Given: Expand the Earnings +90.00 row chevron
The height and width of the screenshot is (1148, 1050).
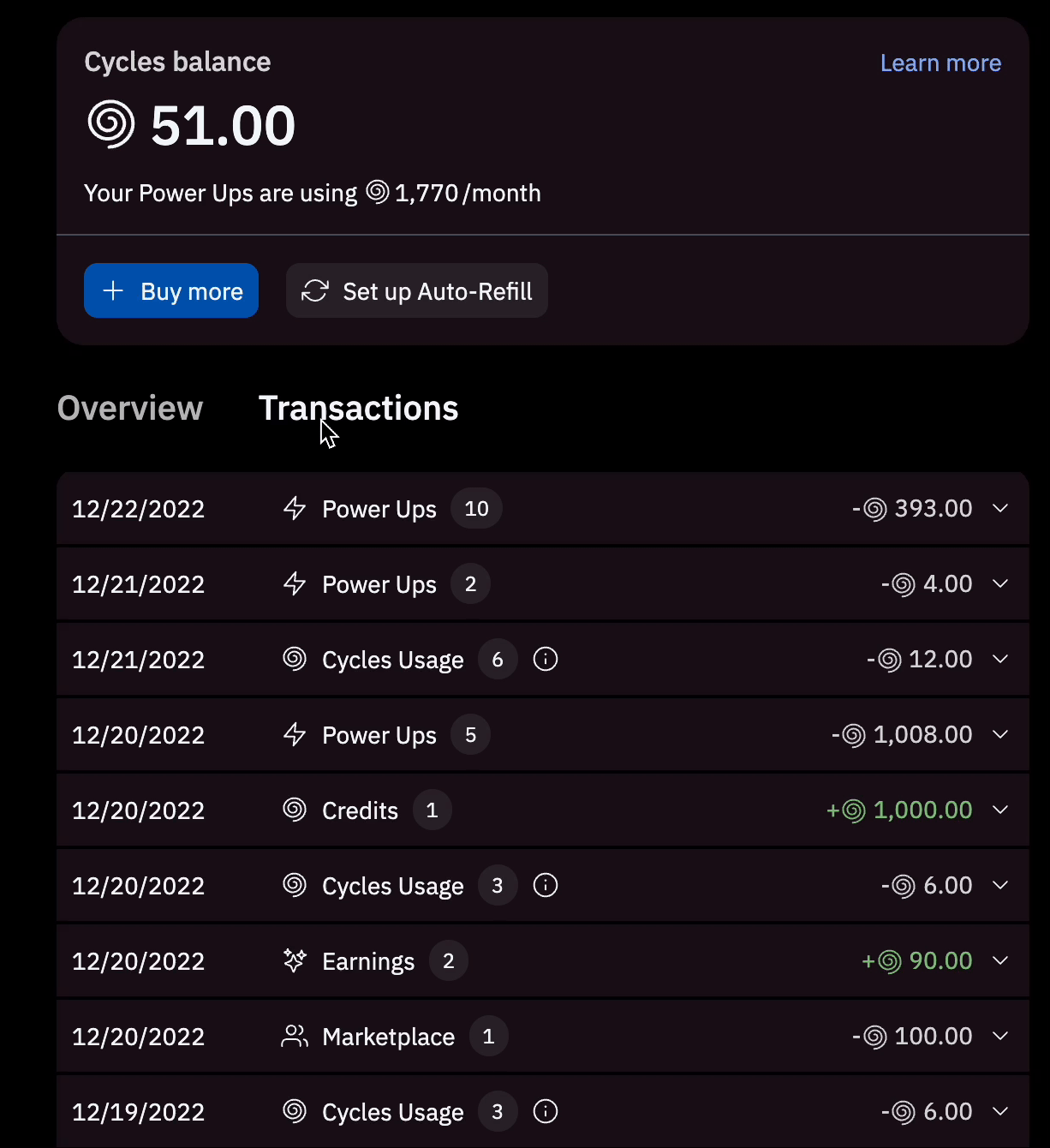Looking at the screenshot, I should coord(1000,960).
